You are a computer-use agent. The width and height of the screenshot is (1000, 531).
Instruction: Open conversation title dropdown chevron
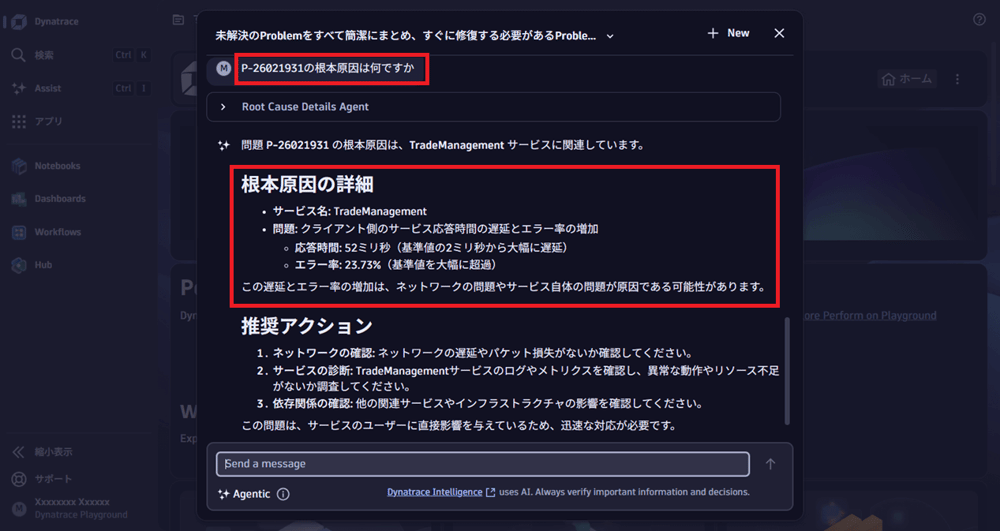click(x=610, y=35)
